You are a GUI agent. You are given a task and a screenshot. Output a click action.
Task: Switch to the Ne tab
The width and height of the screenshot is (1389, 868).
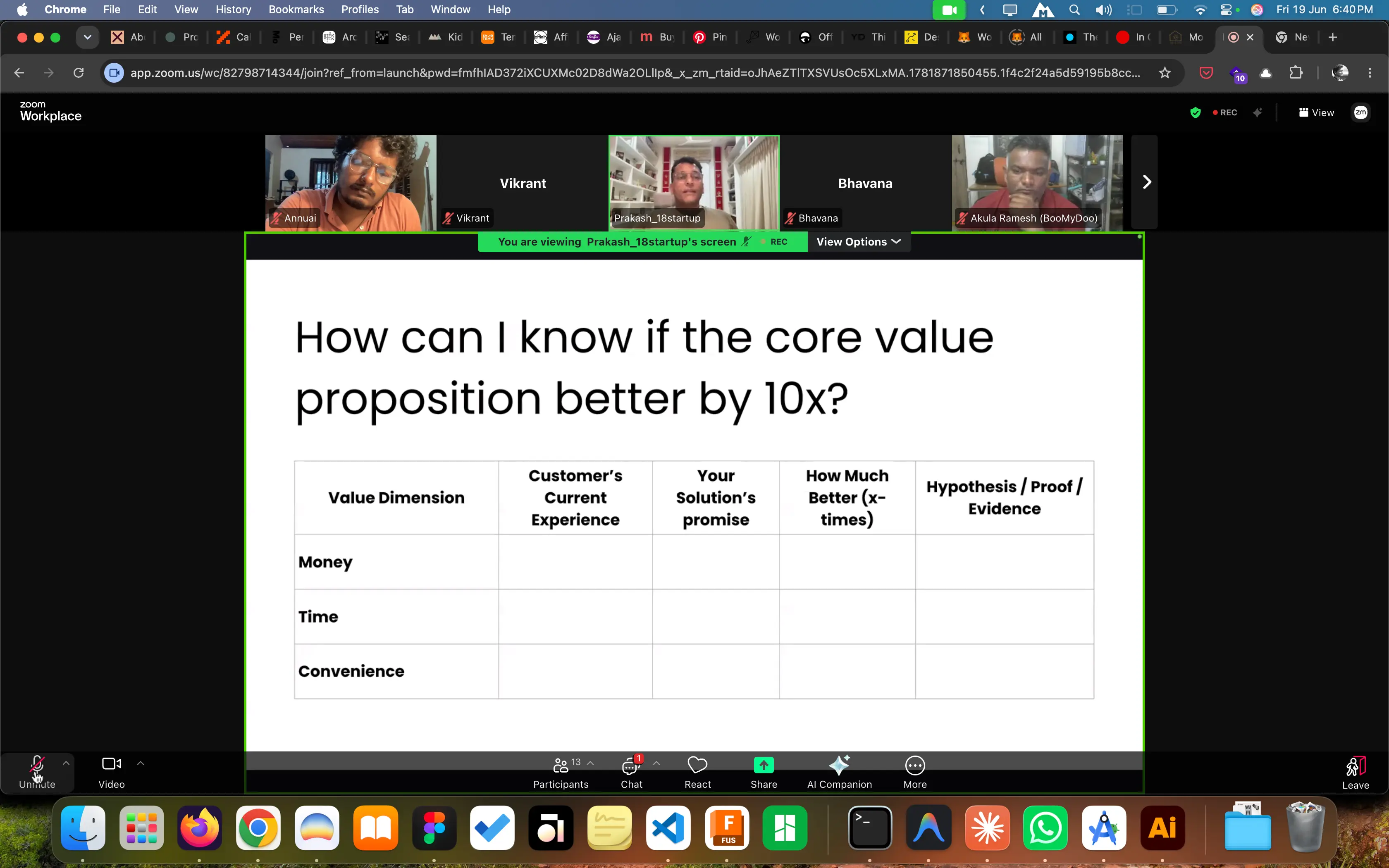[1293, 37]
